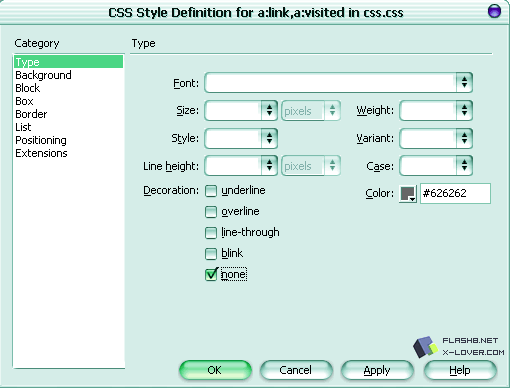Click the color hex field #626262

point(455,193)
